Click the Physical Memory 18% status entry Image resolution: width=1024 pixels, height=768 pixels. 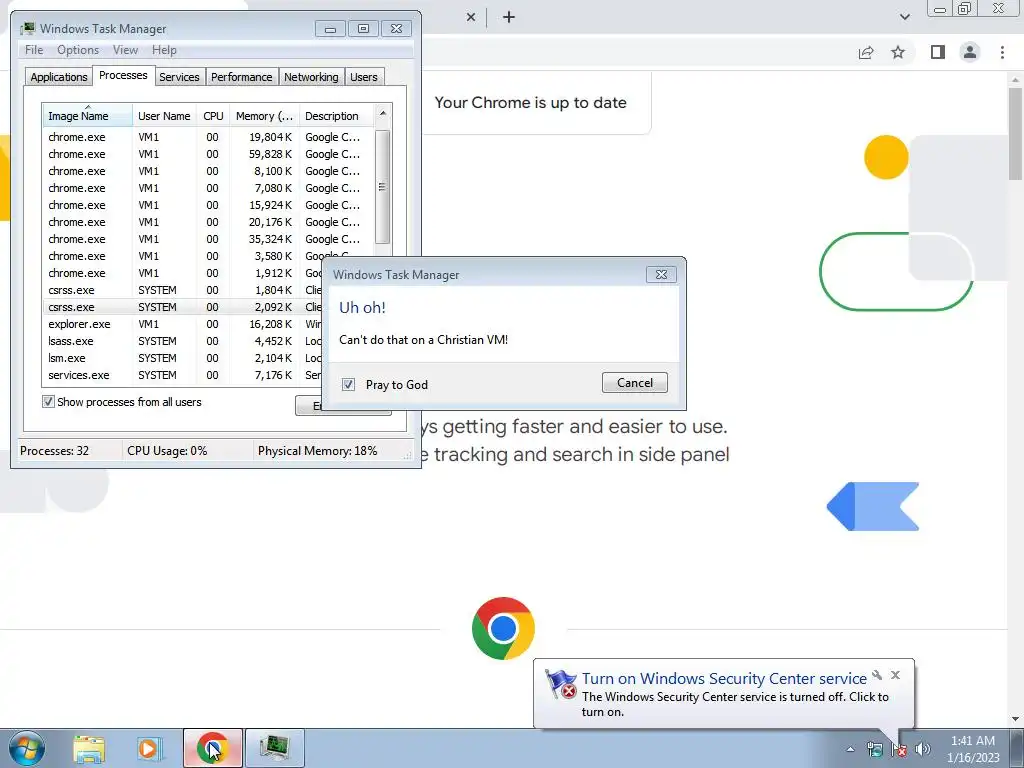coord(317,451)
